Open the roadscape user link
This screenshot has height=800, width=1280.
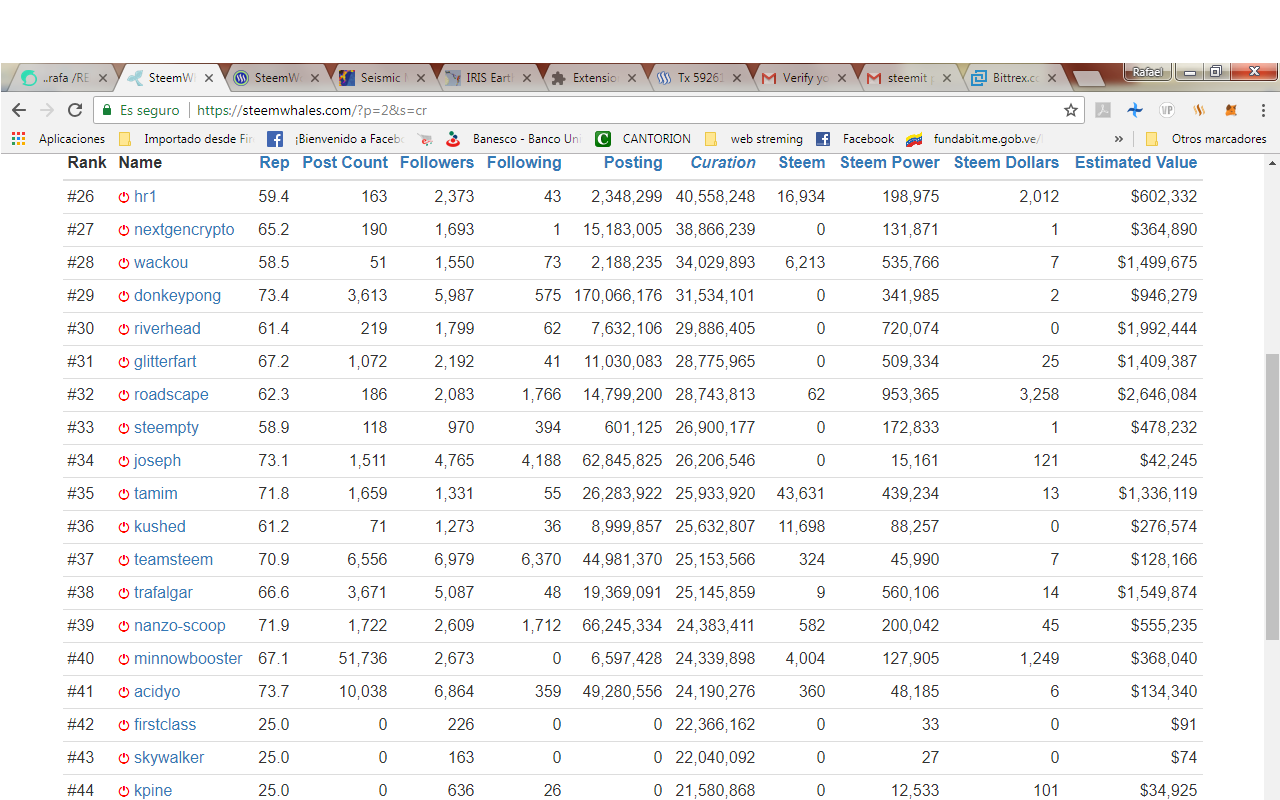(x=171, y=395)
